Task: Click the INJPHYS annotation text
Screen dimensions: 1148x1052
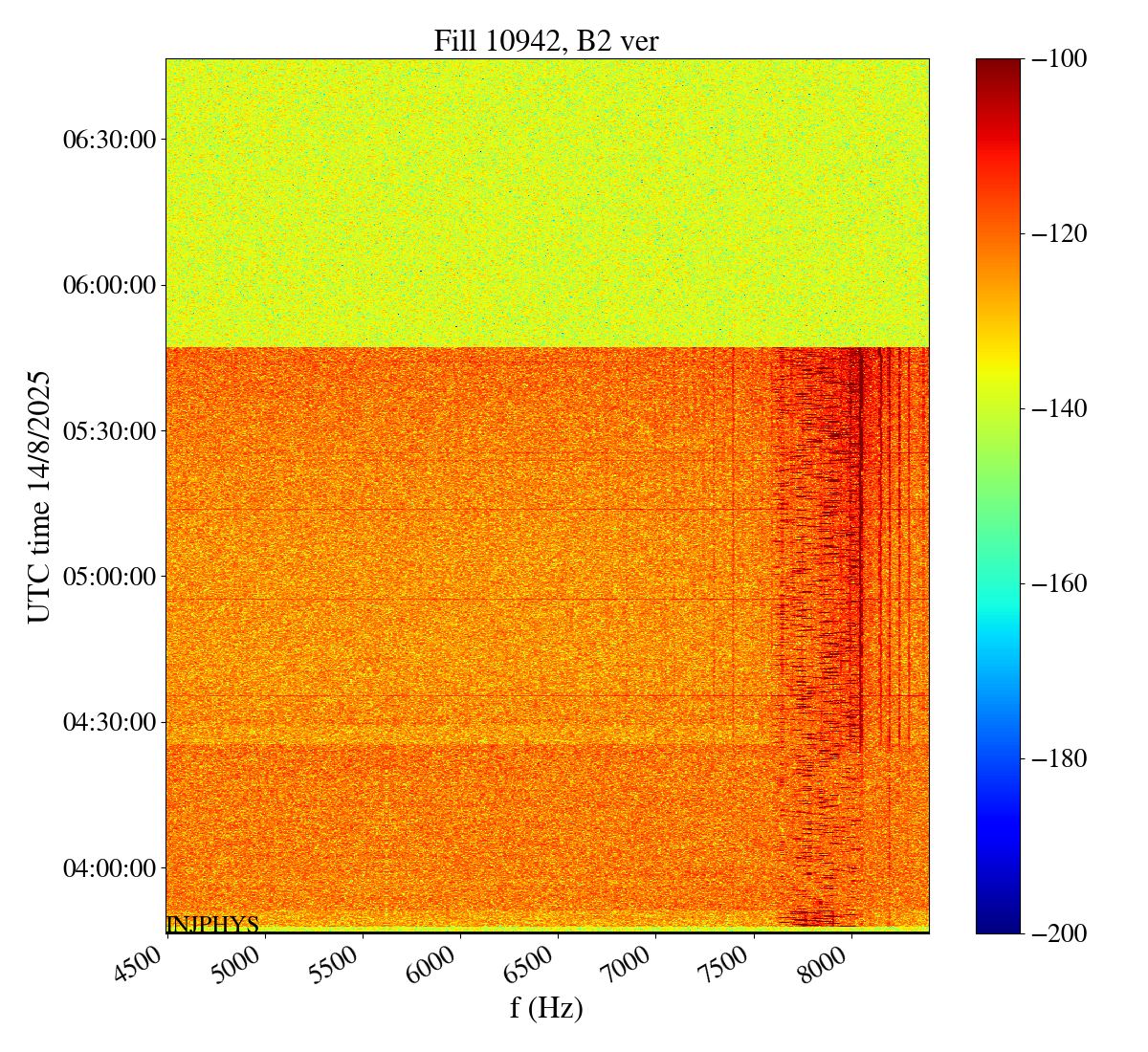Action: 212,924
